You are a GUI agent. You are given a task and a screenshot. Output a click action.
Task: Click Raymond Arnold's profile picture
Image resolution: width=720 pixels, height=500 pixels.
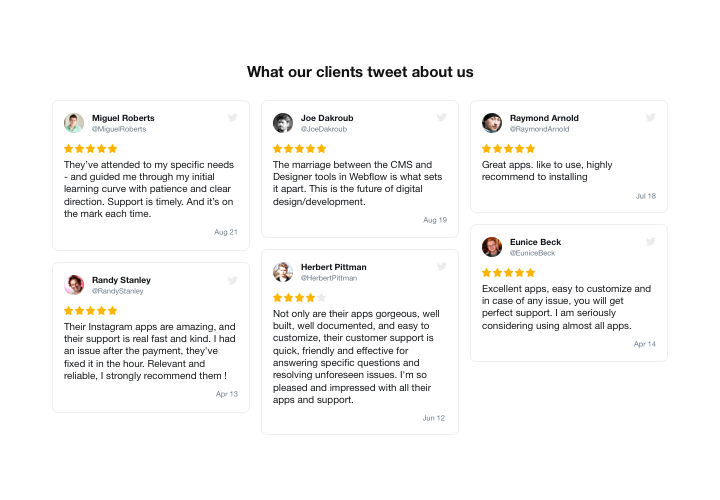point(492,123)
